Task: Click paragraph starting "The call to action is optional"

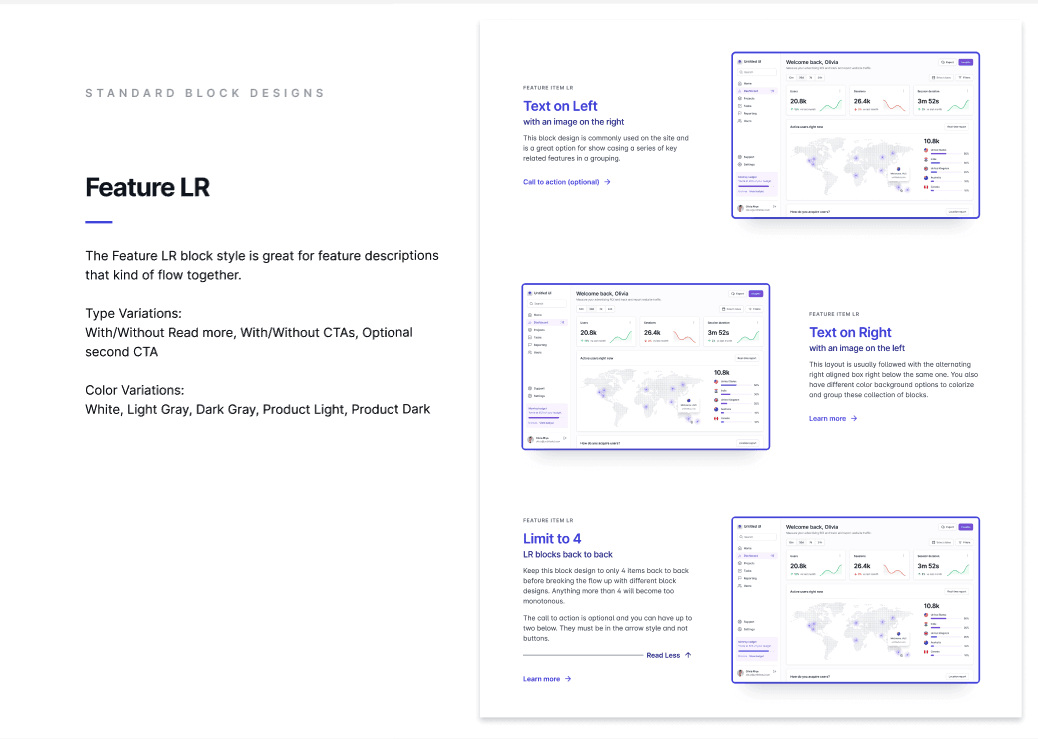Action: pyautogui.click(x=608, y=628)
